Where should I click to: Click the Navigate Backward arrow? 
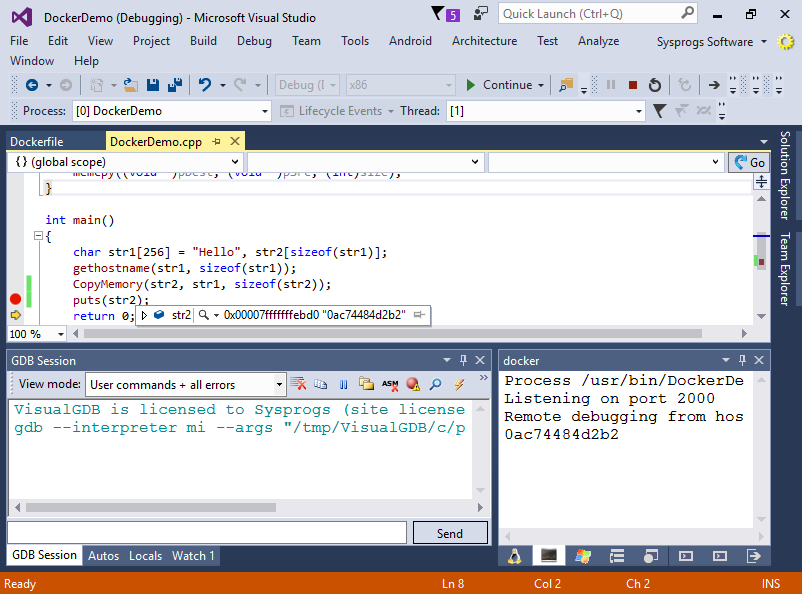32,85
